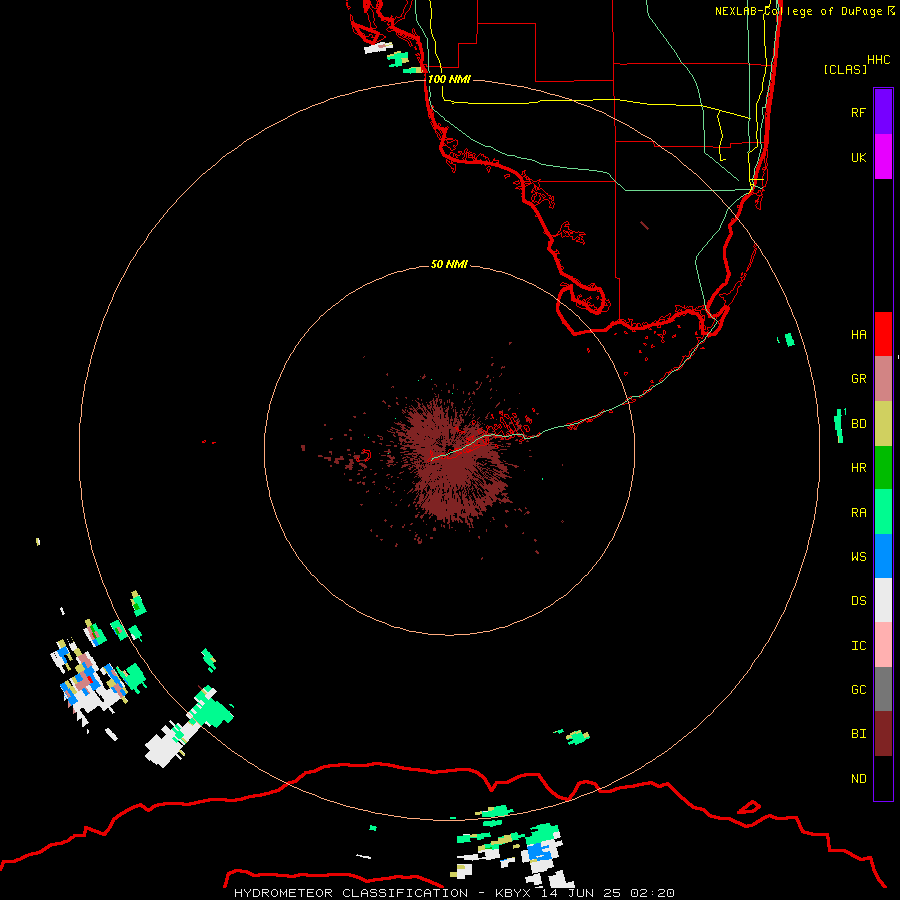This screenshot has height=900, width=900.
Task: Pick the HR heavy rain green swatch
Action: 883,468
